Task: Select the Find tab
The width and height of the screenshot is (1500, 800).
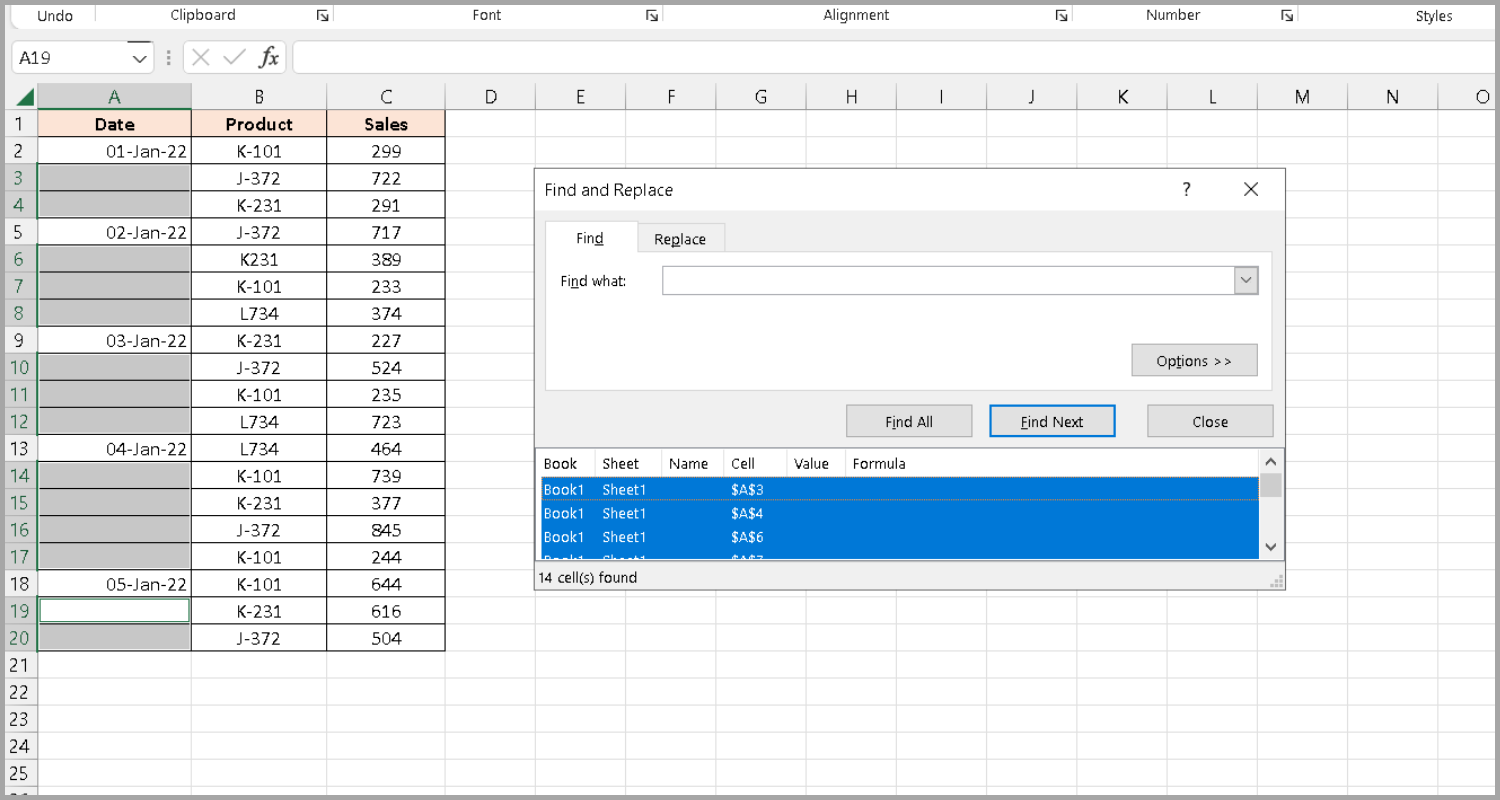Action: [589, 238]
